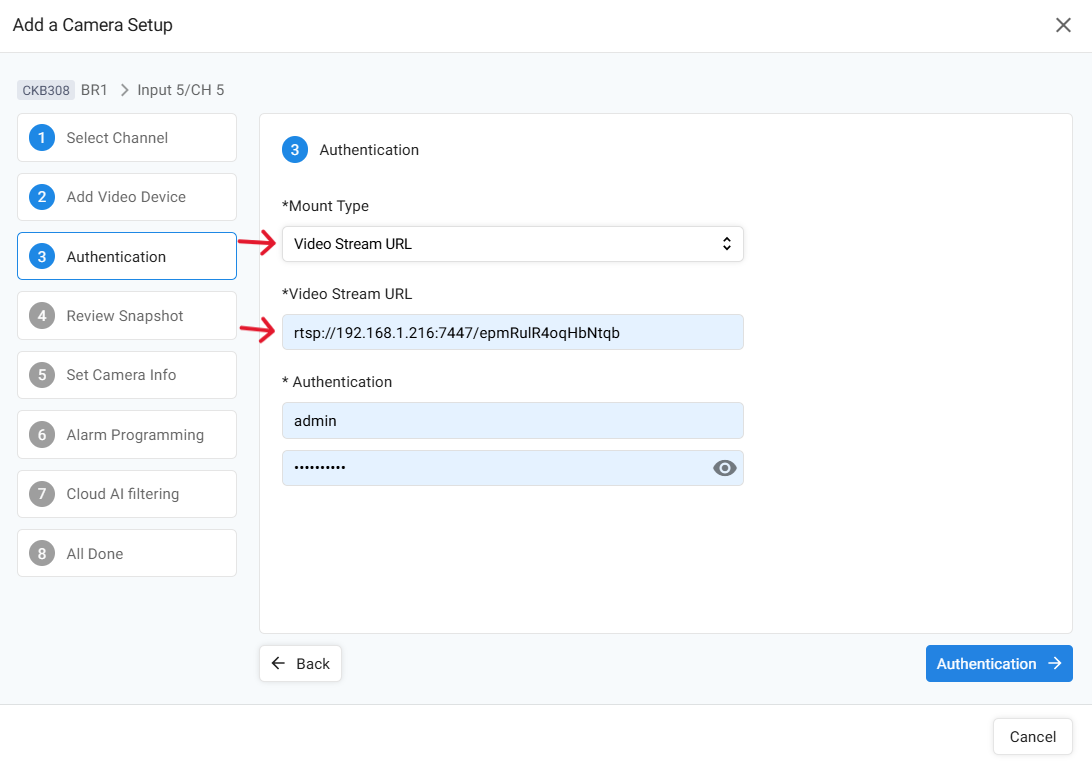
Task: Click the CKB308 breadcrumb tag
Action: (x=46, y=90)
